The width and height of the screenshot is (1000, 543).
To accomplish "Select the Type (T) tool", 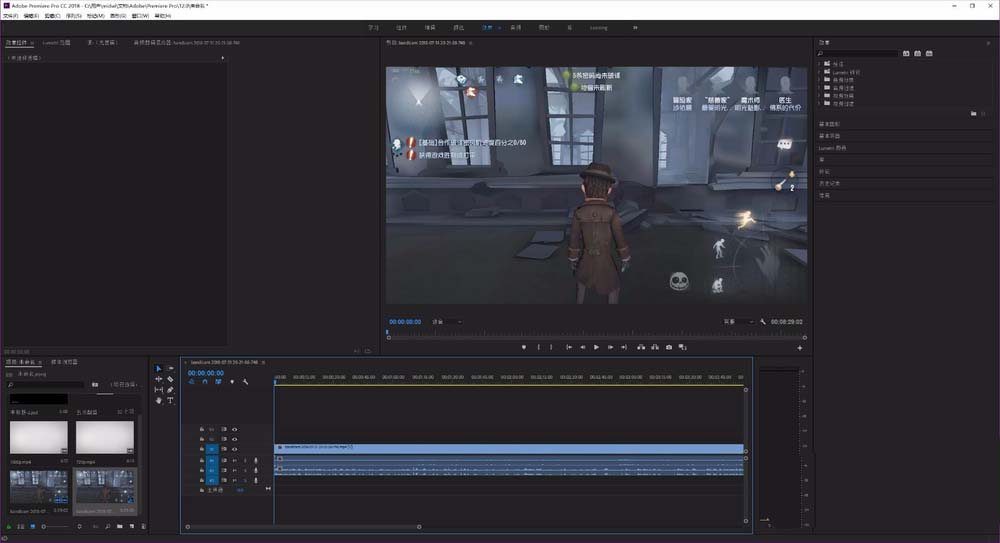I will click(170, 401).
